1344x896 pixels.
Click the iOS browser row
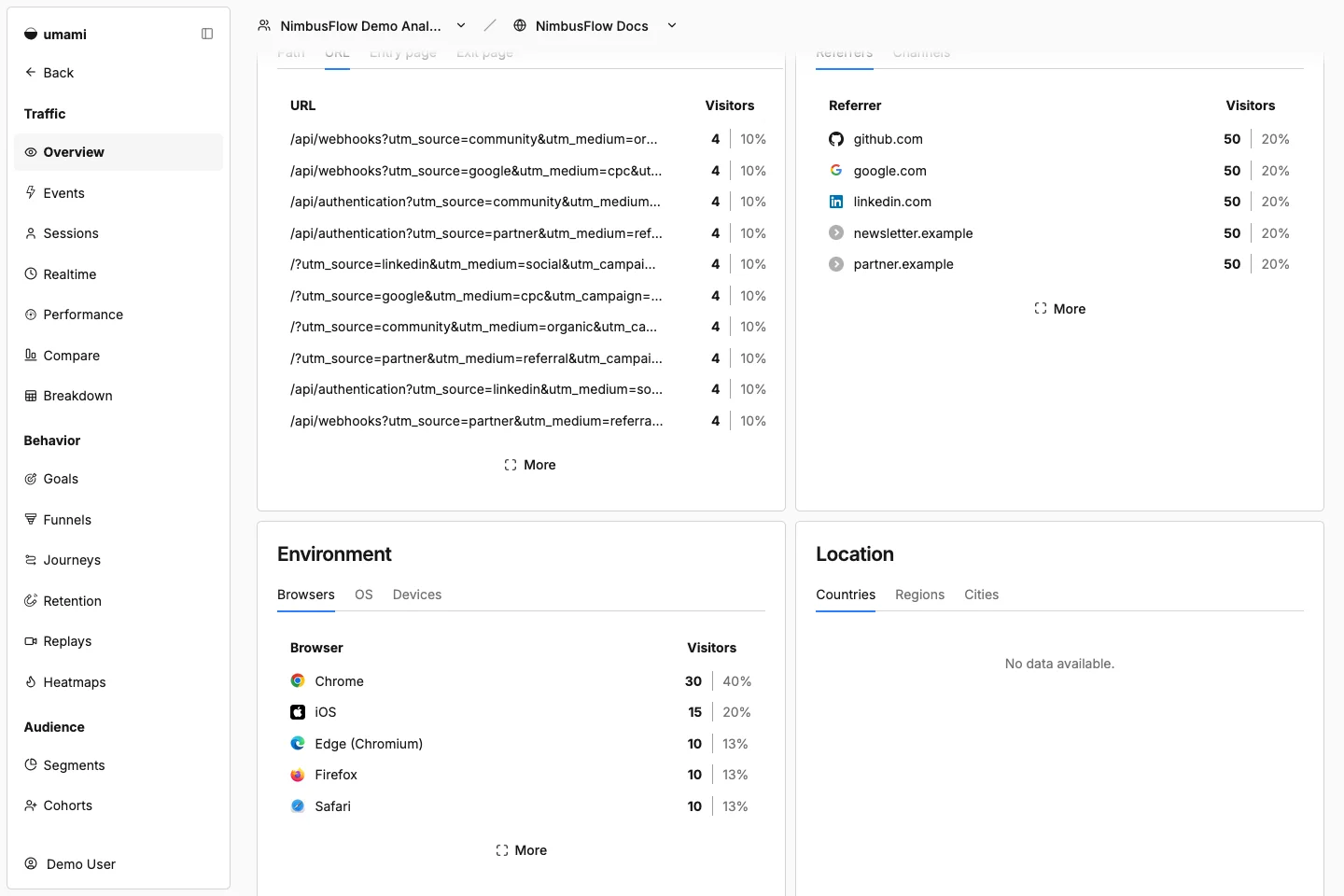[521, 712]
